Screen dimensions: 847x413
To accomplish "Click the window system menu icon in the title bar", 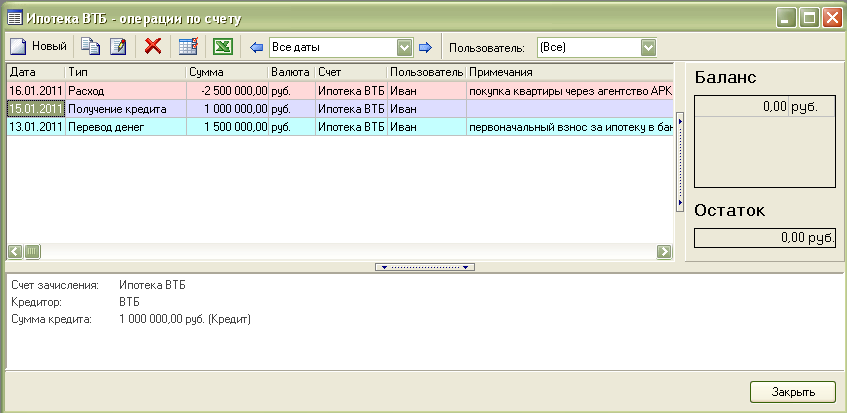I will pyautogui.click(x=16, y=19).
